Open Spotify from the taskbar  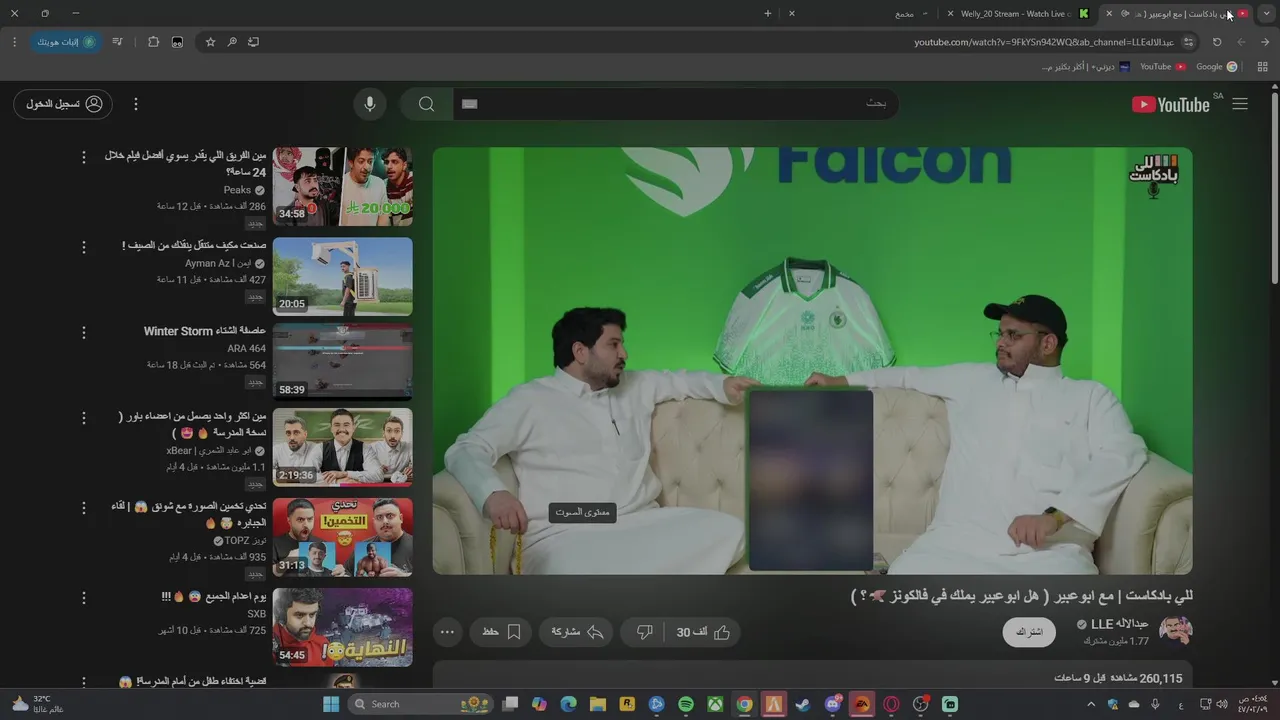click(686, 704)
